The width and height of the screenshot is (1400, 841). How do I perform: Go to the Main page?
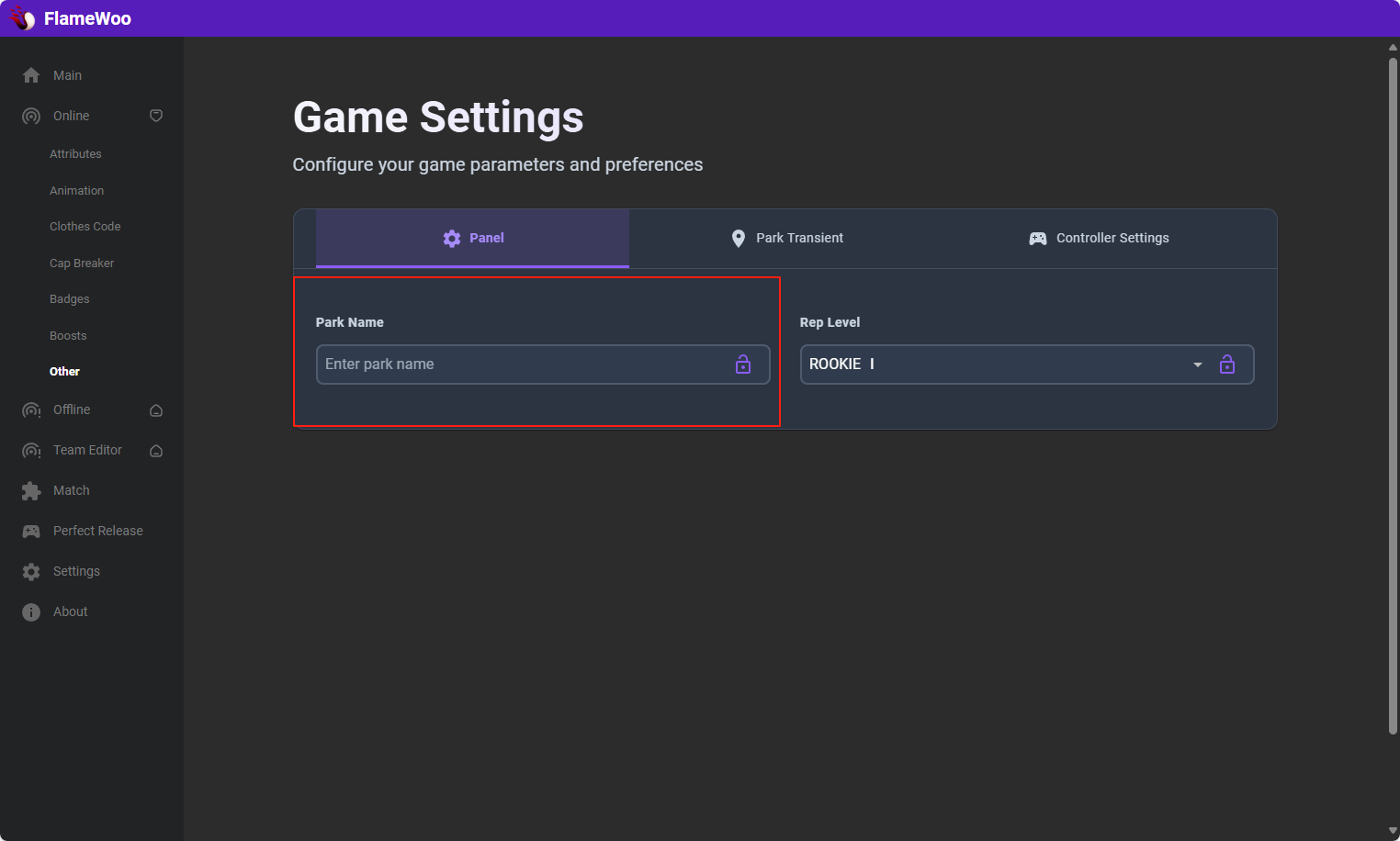click(x=67, y=75)
